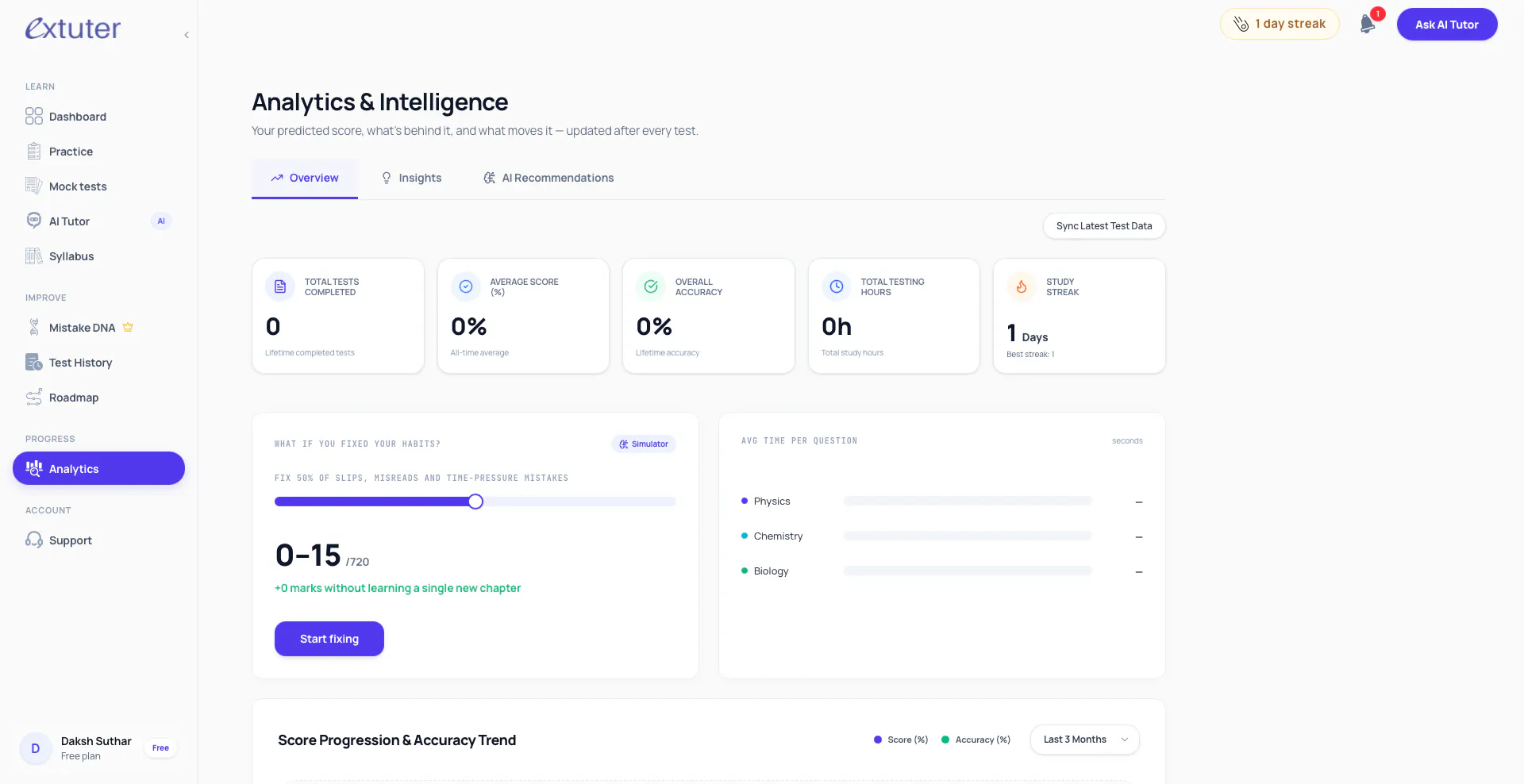
Task: Open the notifications bell
Action: (x=1367, y=24)
